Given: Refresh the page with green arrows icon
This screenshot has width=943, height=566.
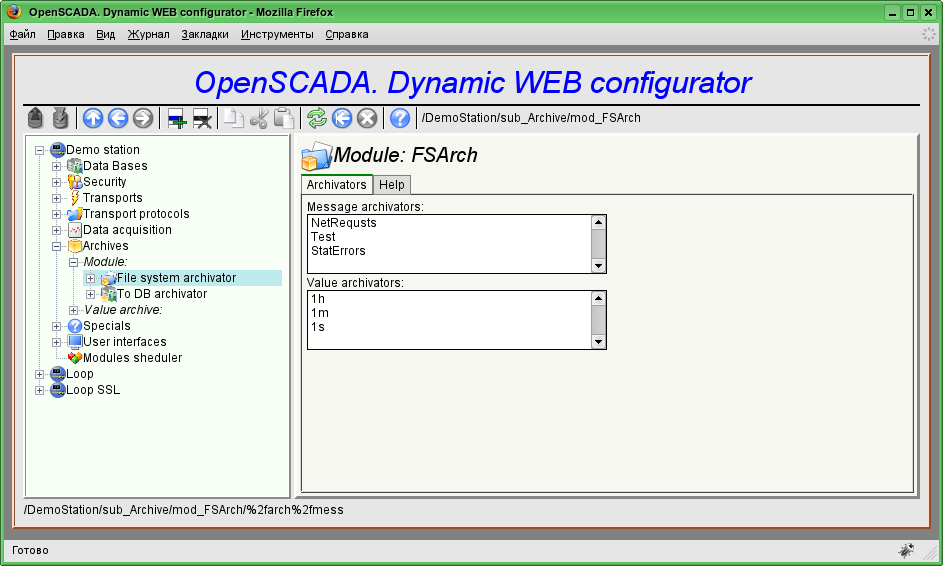Looking at the screenshot, I should 317,118.
